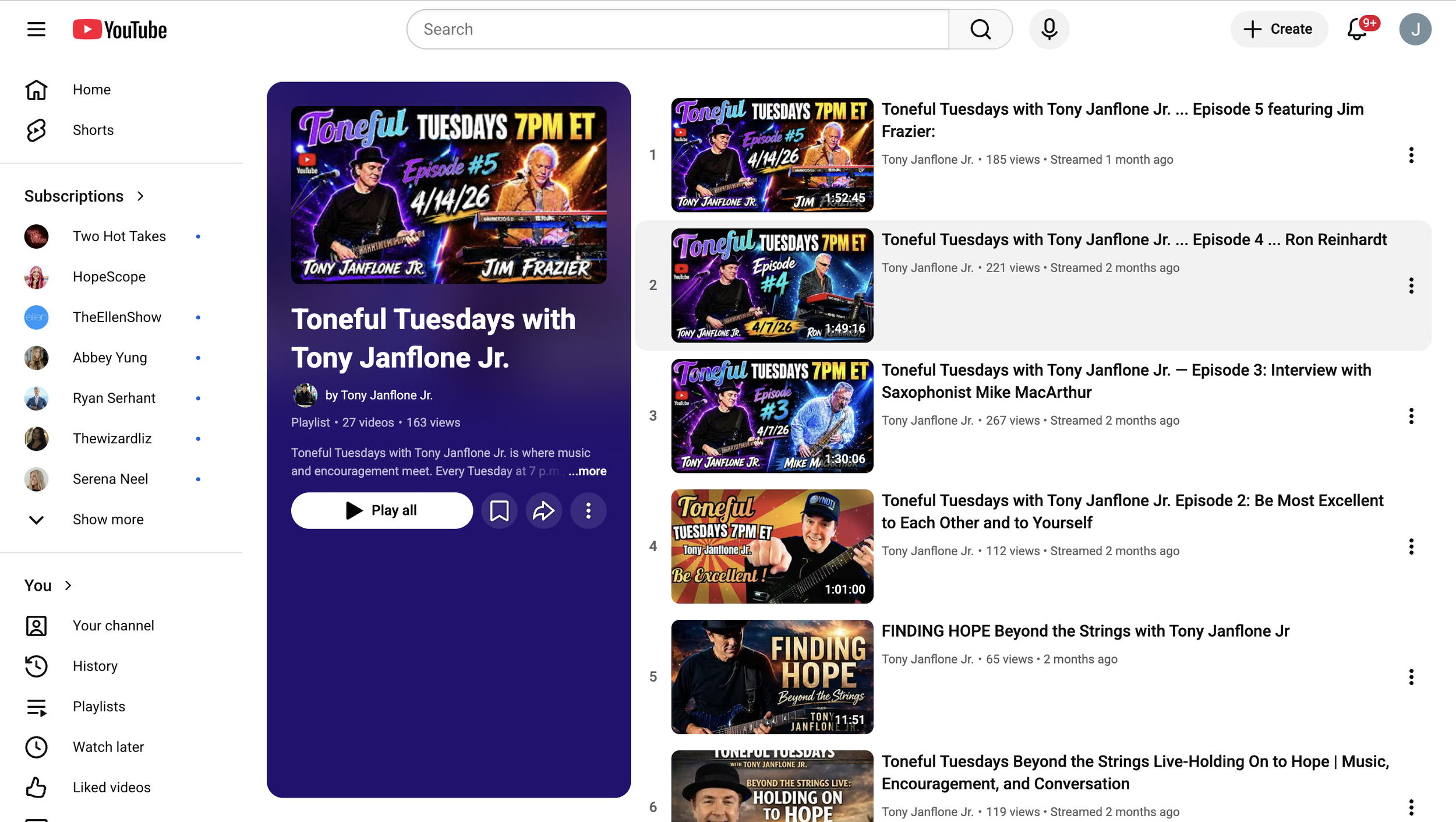Open Ryan Serhant channel

pyautogui.click(x=121, y=398)
